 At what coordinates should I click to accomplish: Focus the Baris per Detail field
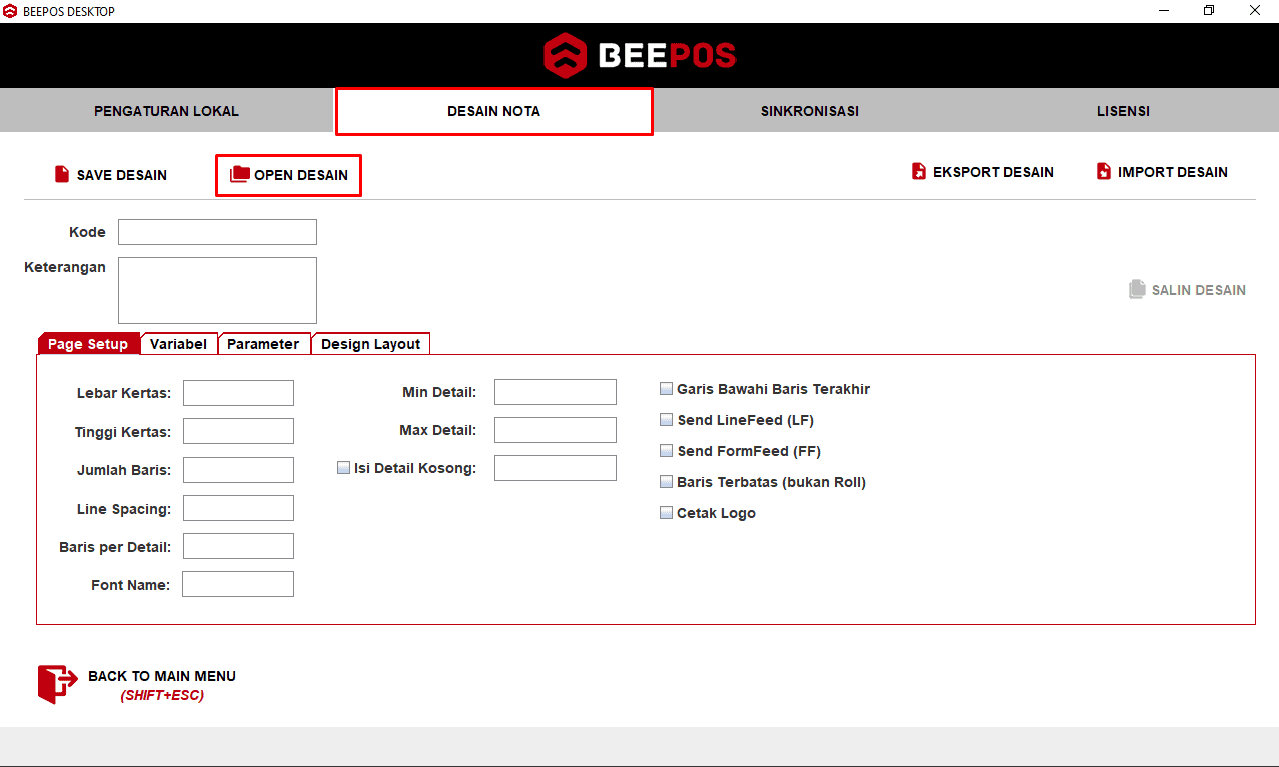238,546
